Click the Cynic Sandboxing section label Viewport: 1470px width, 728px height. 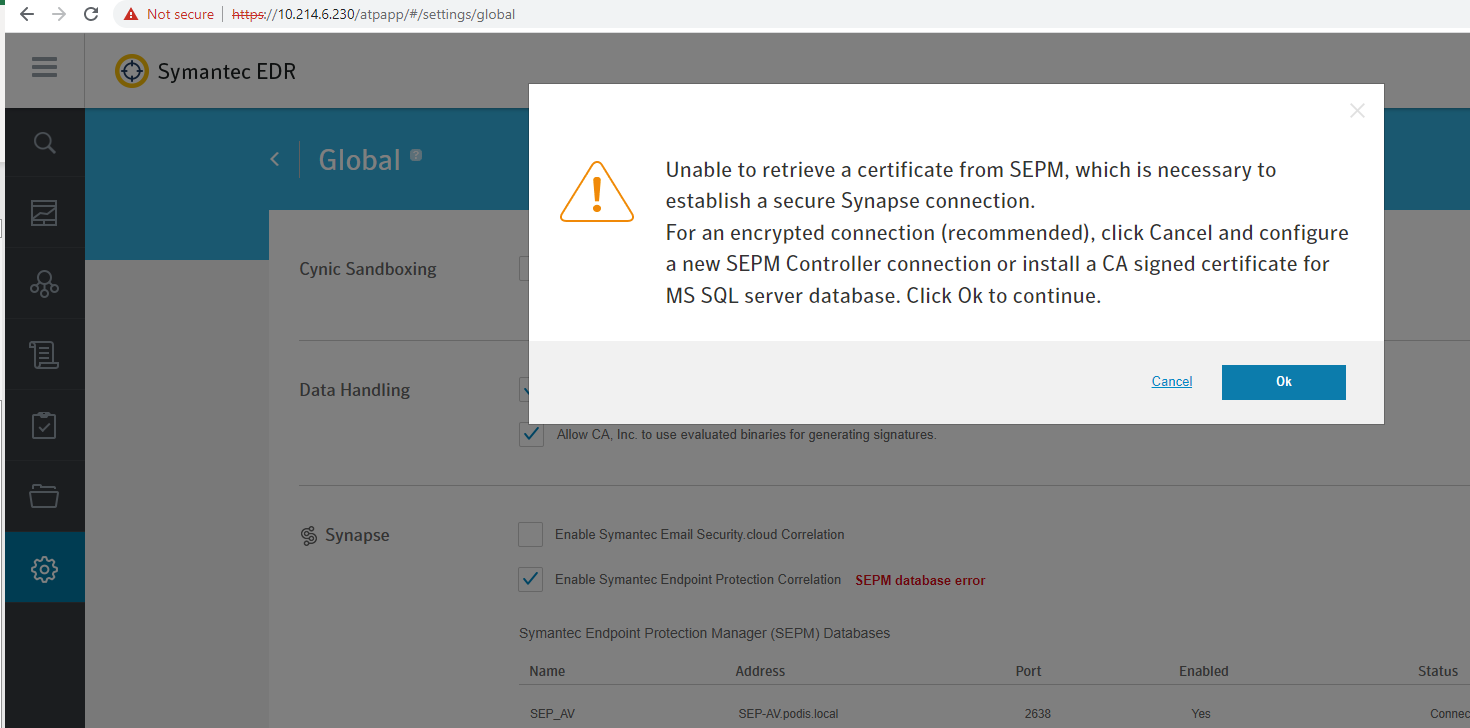[368, 269]
